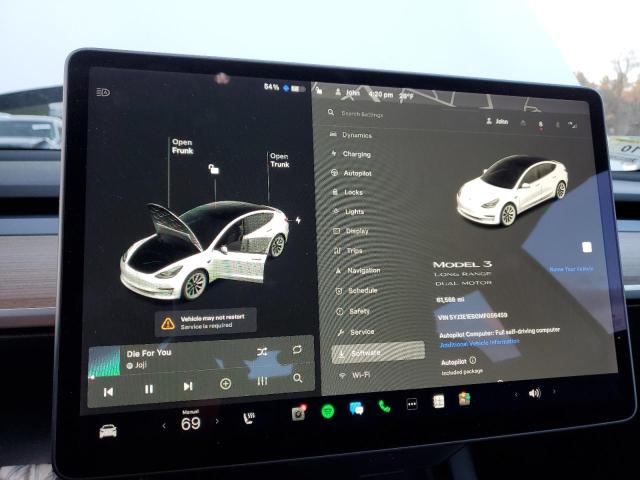
Task: Tap Open Trunk label
Action: tap(280, 160)
